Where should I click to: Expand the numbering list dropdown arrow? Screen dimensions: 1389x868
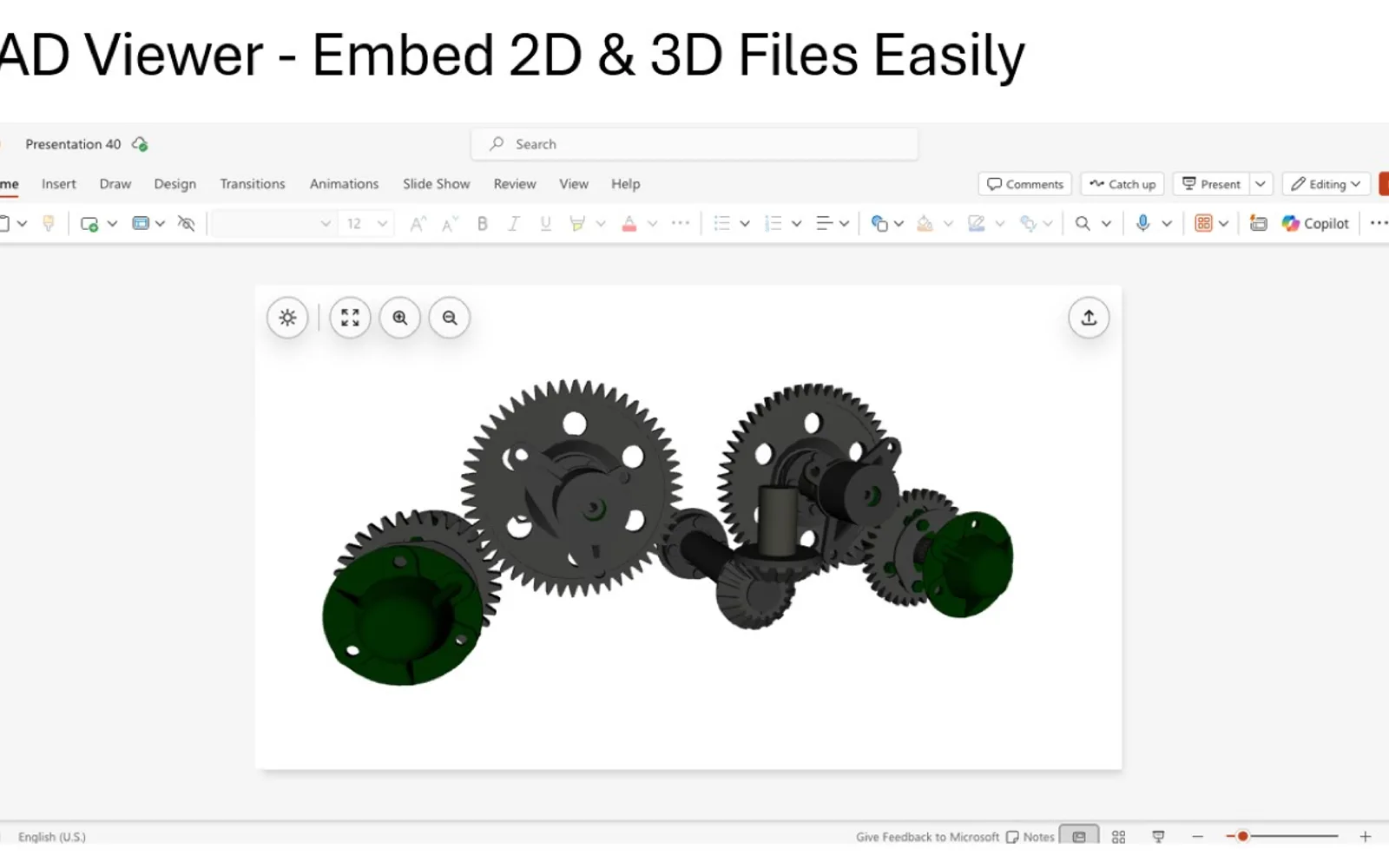[796, 224]
